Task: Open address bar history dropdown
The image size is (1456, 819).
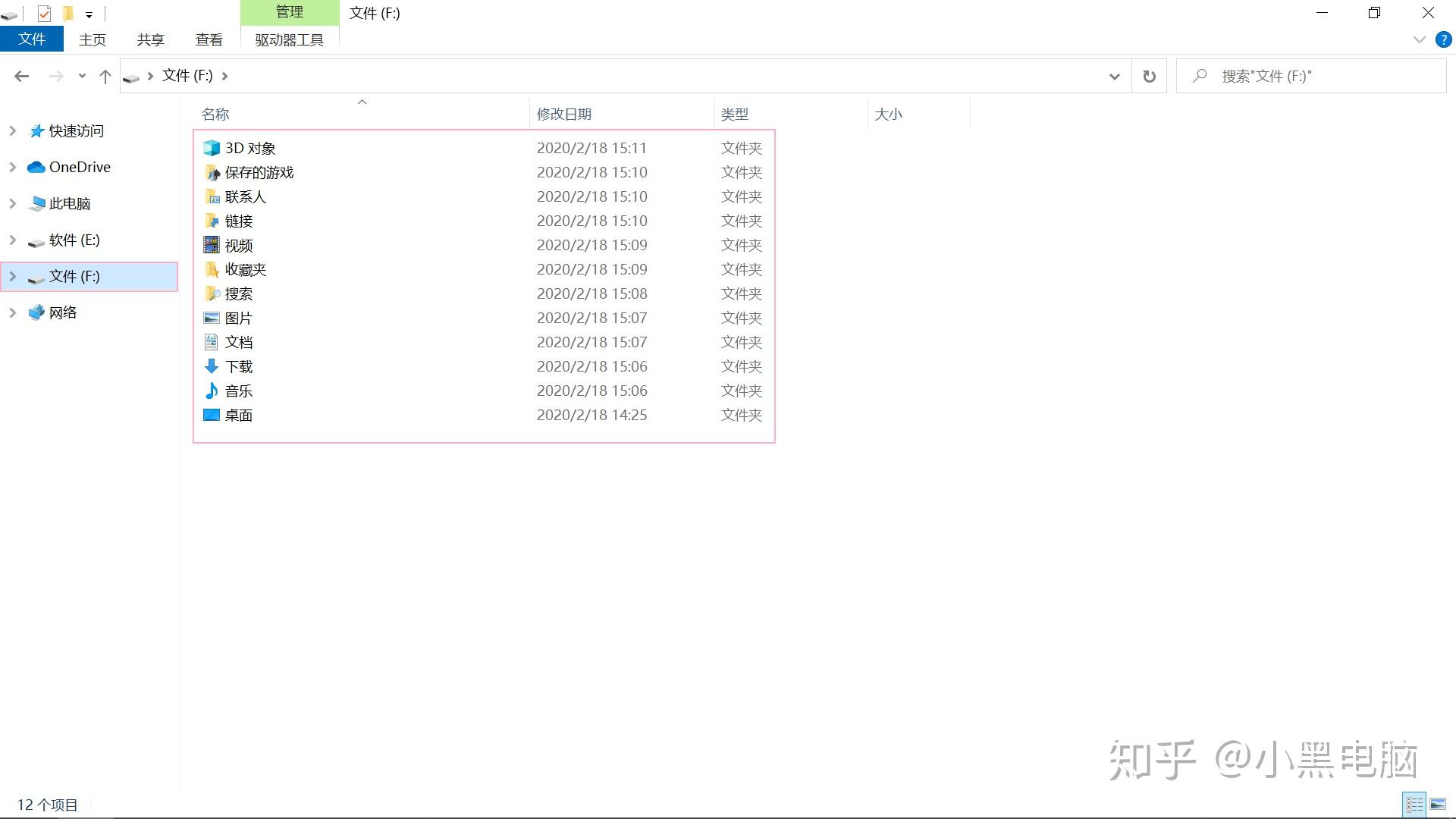Action: point(1114,76)
